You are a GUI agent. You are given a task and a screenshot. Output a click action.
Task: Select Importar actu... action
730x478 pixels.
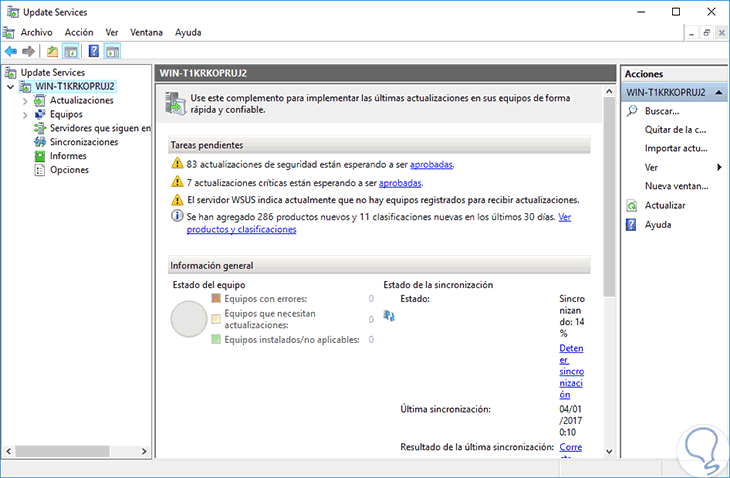click(676, 148)
